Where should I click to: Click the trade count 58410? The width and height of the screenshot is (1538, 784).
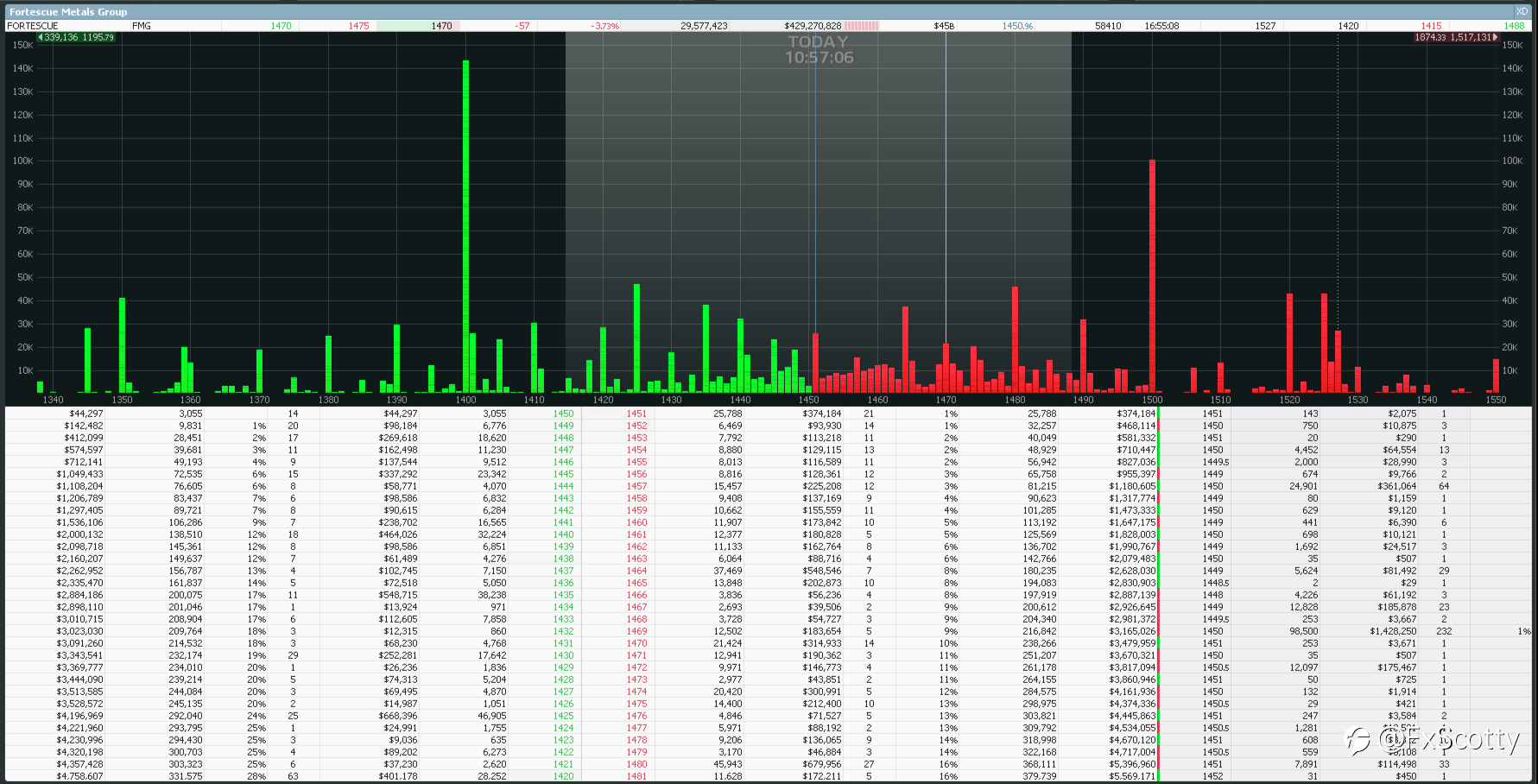(x=1108, y=26)
